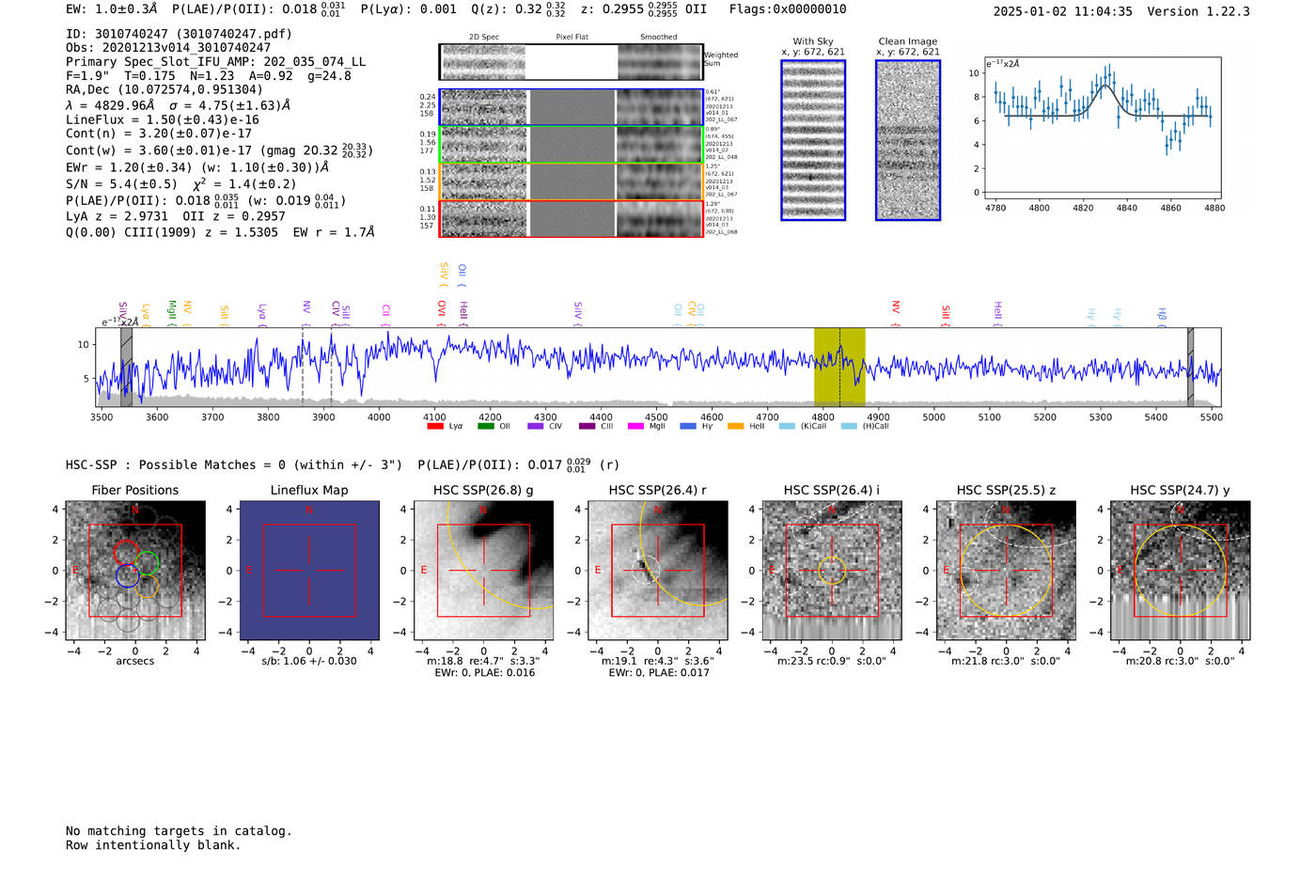This screenshot has width=1316, height=896.
Task: Click the green OII legend swatch
Action: 486,427
